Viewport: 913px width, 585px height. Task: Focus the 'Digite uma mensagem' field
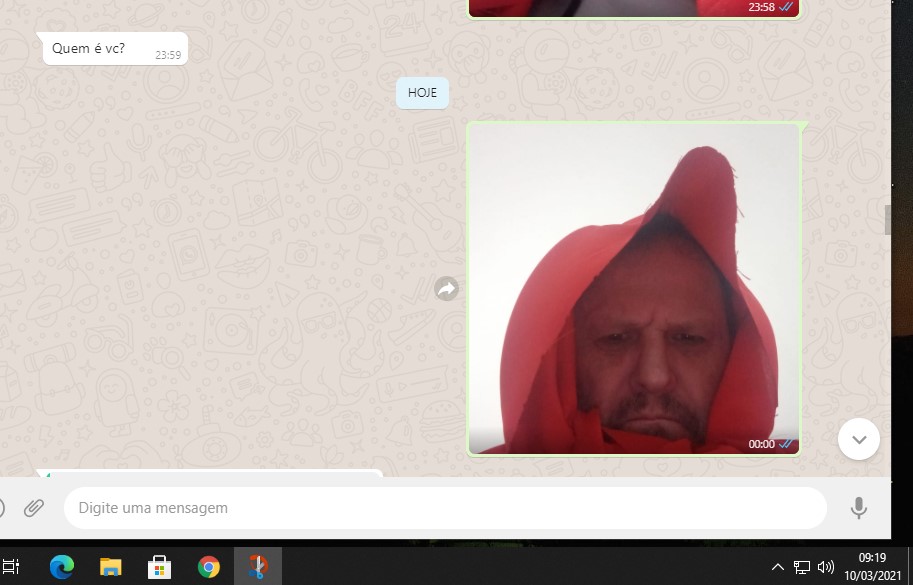pos(445,508)
